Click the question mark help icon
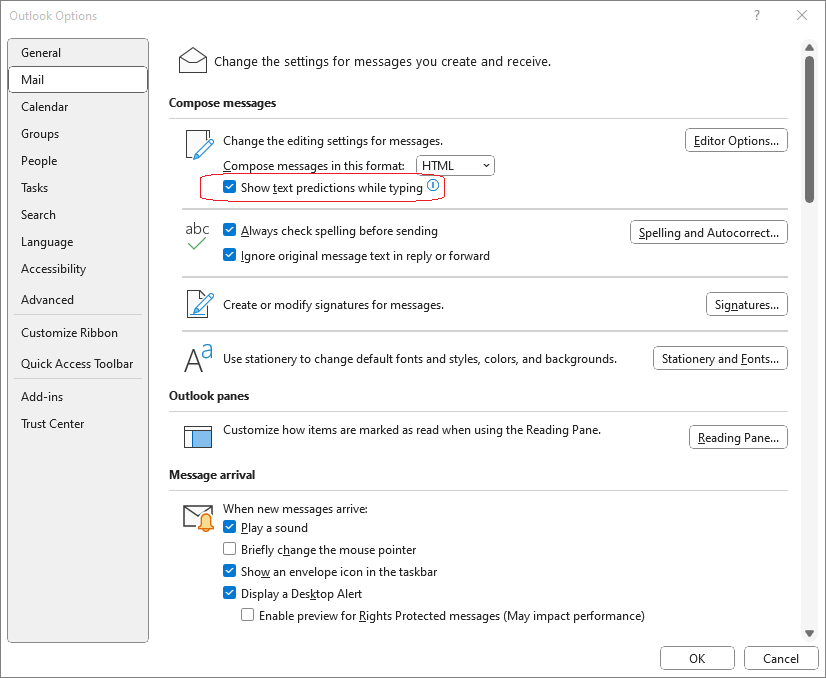 coord(757,15)
